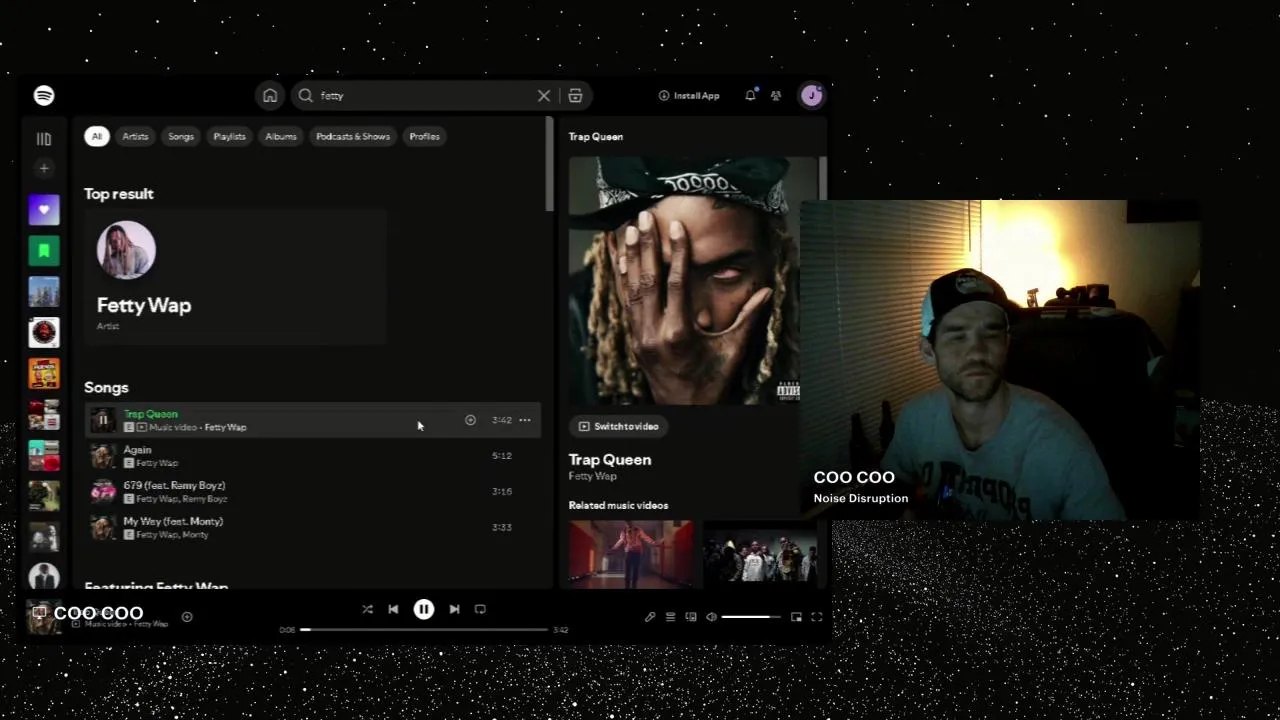Click Switch to video button
This screenshot has width=1280, height=720.
[x=619, y=426]
